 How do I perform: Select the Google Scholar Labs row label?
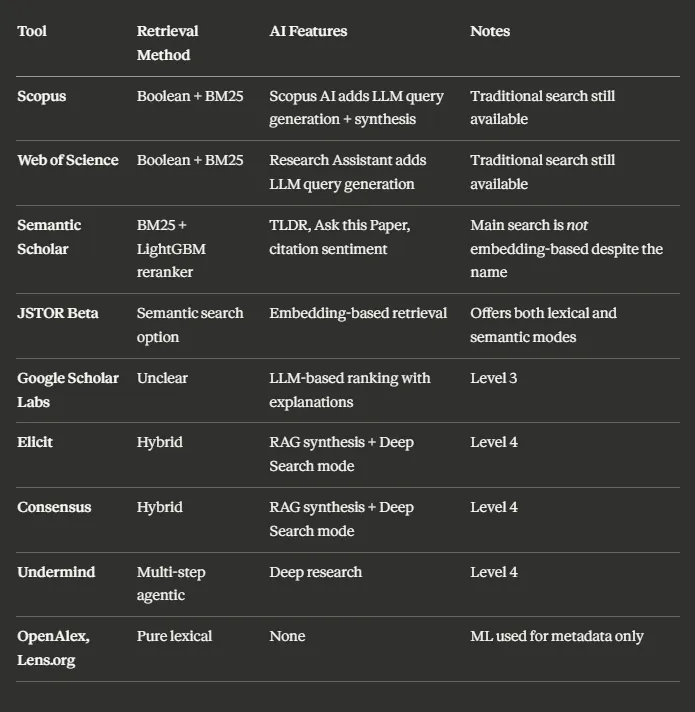click(68, 390)
